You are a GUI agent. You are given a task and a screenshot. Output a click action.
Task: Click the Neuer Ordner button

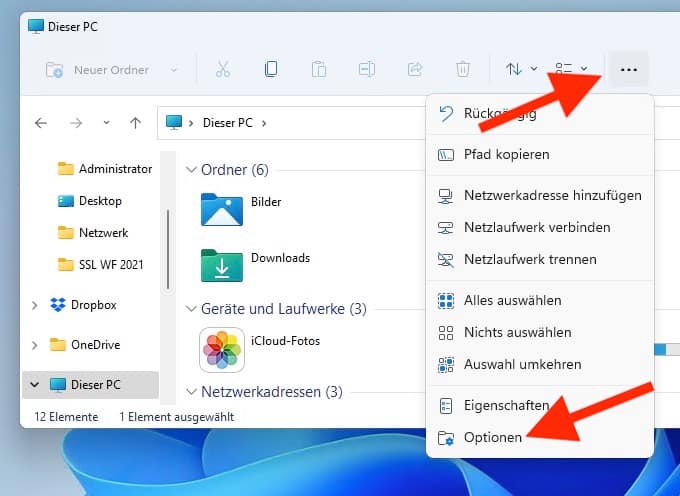click(110, 70)
